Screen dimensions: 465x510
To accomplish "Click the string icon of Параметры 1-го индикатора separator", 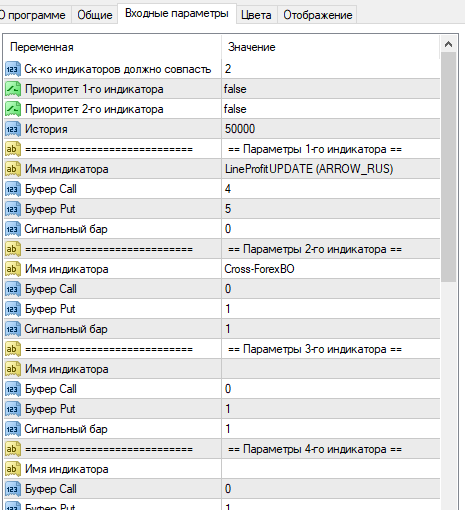I will [13, 149].
